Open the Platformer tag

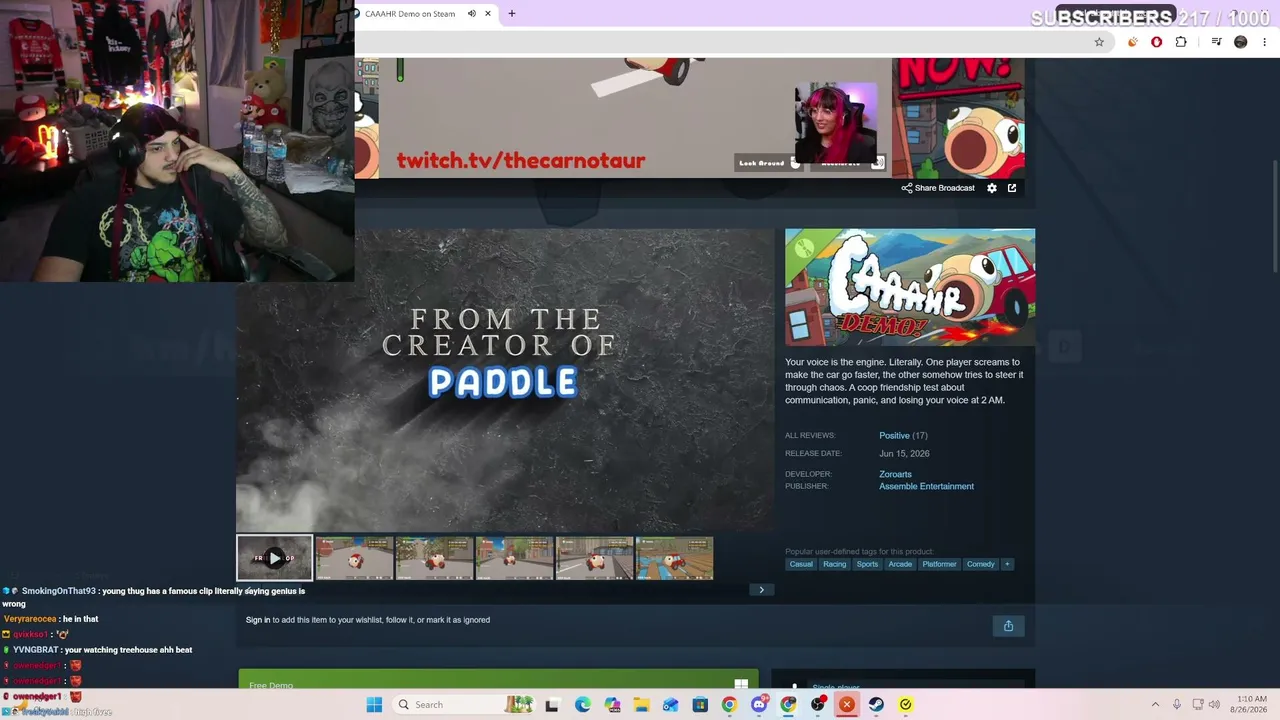pyautogui.click(x=940, y=564)
